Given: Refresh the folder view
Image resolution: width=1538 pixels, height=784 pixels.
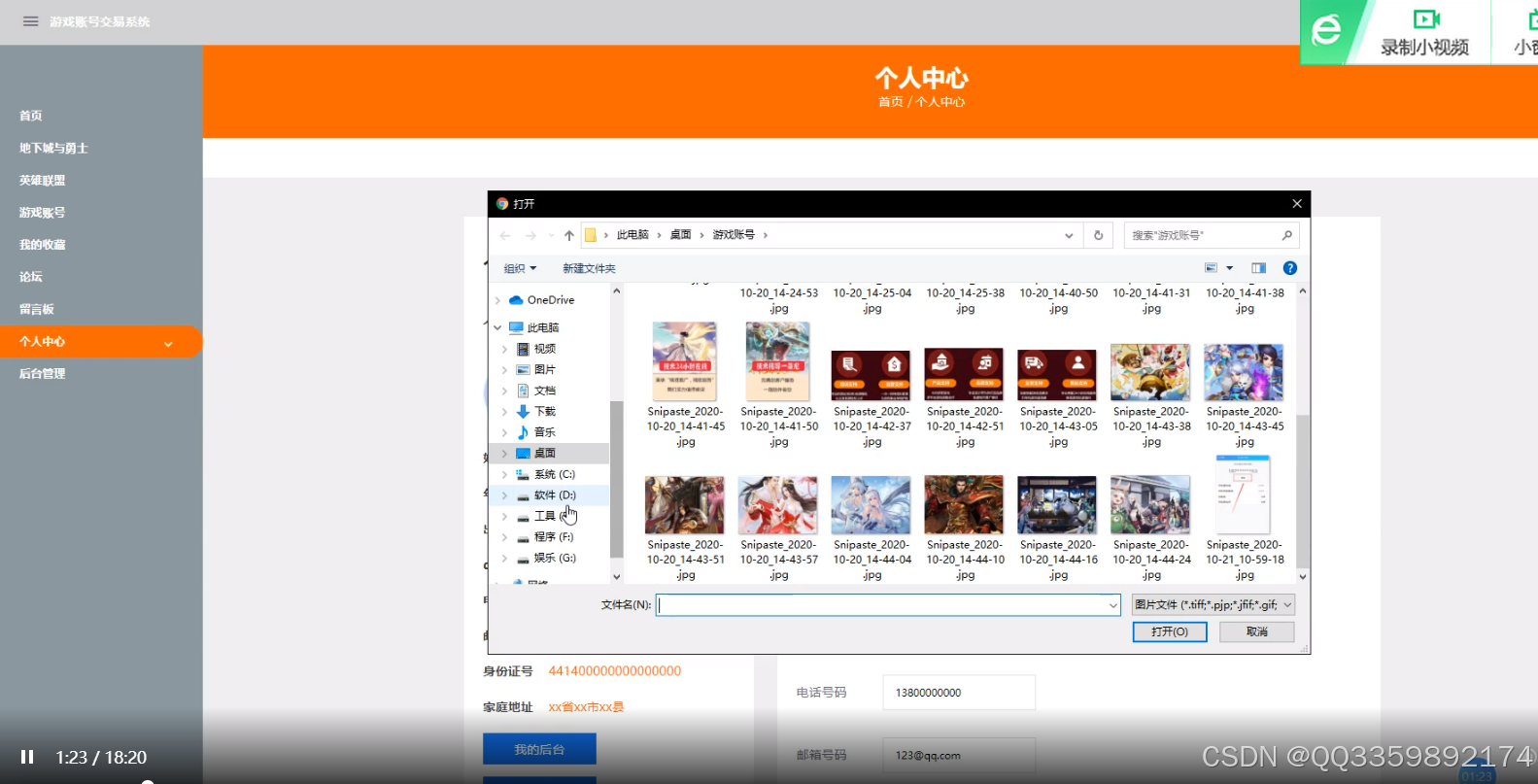Looking at the screenshot, I should [1099, 235].
